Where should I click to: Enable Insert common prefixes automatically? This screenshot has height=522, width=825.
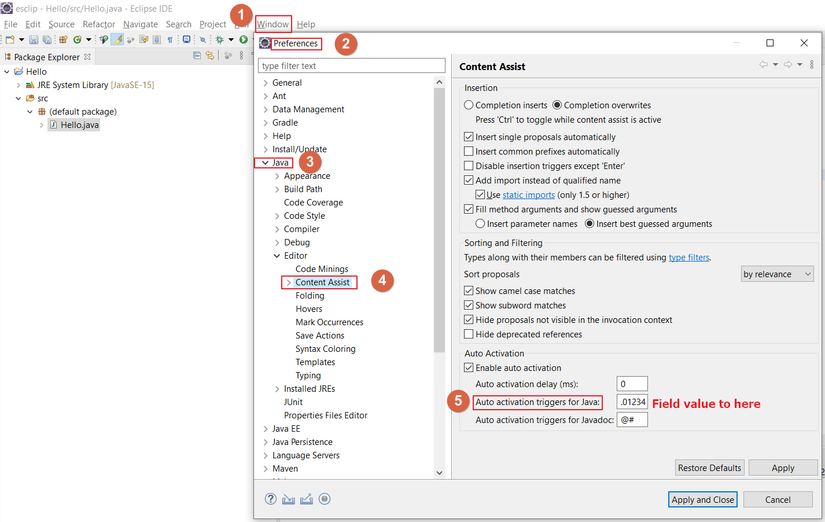[x=469, y=152]
